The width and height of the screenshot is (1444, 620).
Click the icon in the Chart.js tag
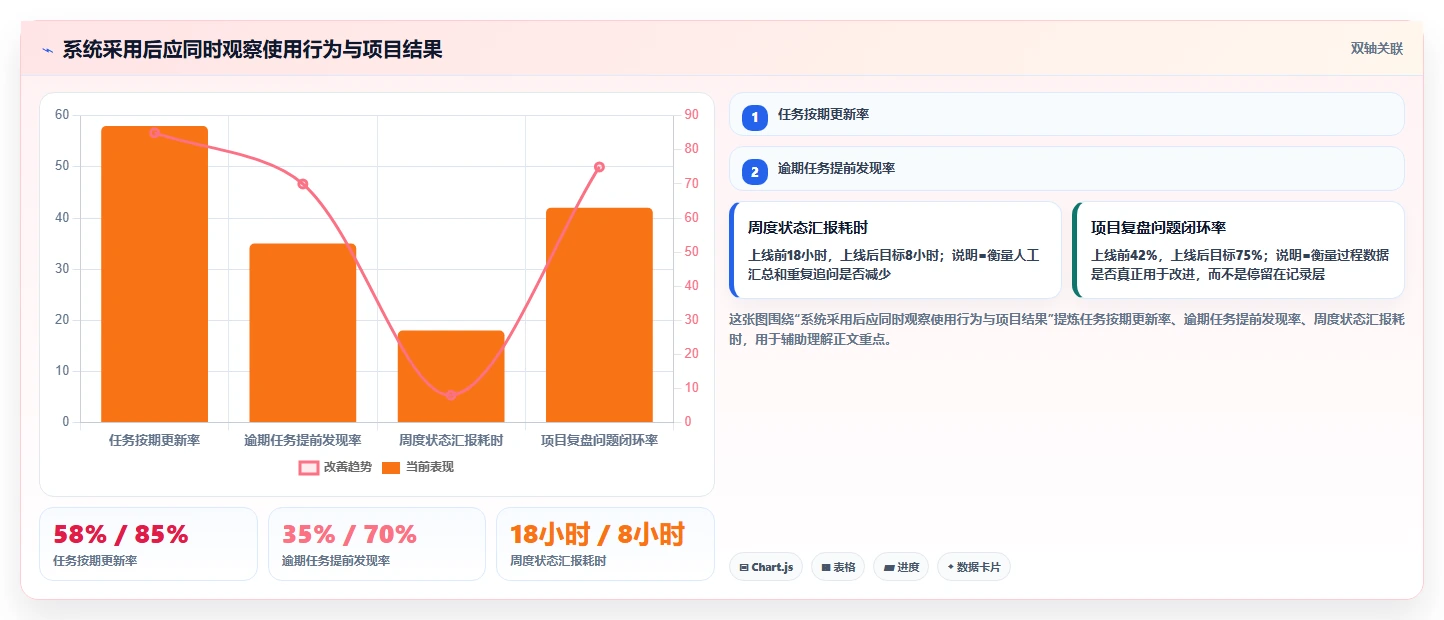[x=744, y=567]
